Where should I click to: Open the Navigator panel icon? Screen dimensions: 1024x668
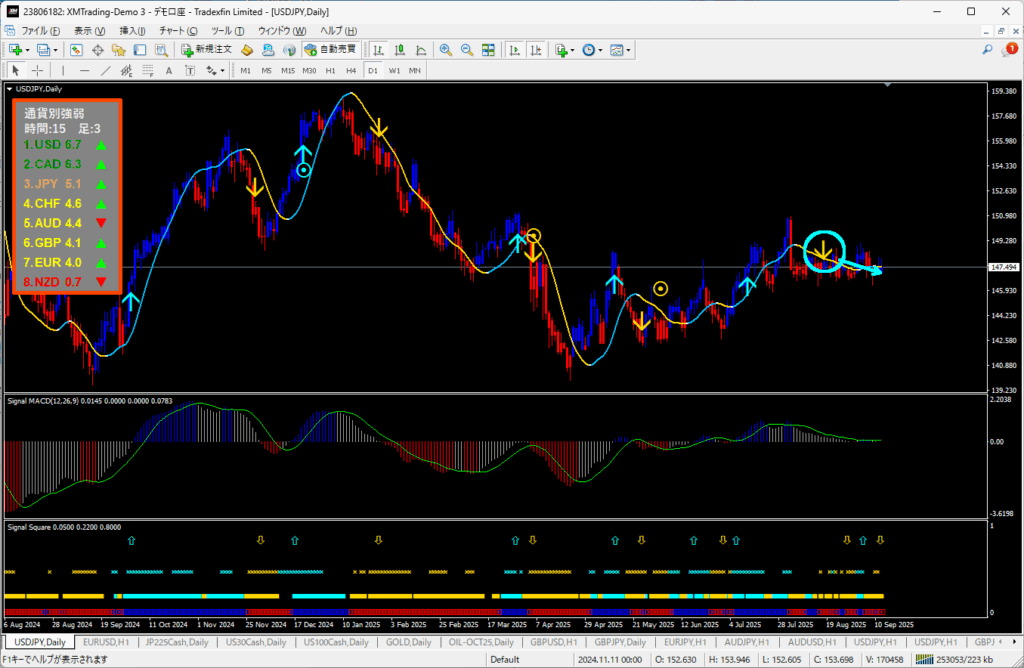pos(119,50)
